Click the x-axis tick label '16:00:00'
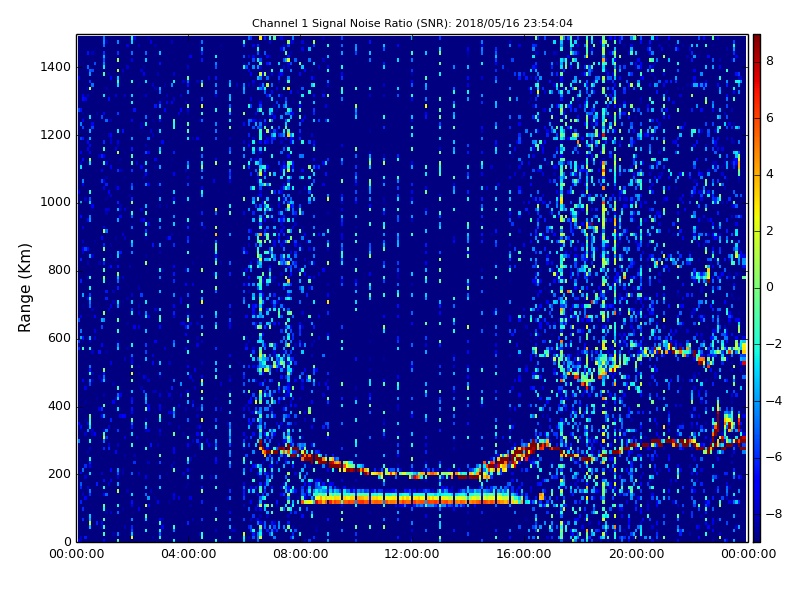Viewport: 800px width, 600px height. pos(524,554)
